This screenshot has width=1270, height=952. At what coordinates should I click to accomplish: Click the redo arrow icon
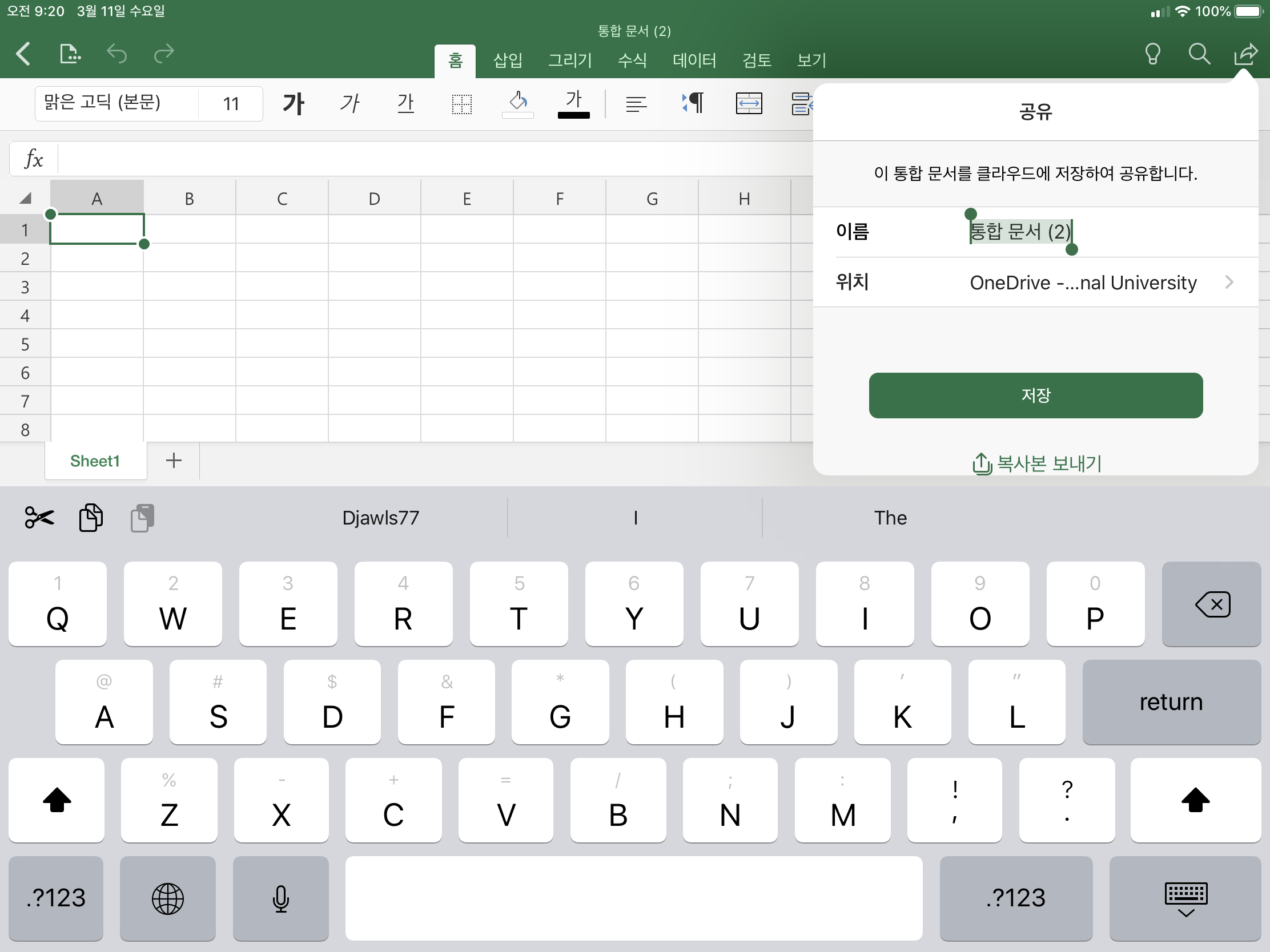(164, 54)
